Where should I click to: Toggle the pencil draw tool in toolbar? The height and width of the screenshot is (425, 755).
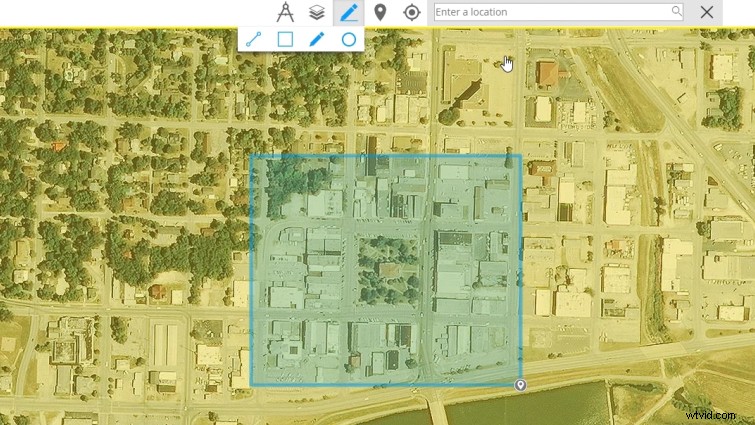coord(349,13)
